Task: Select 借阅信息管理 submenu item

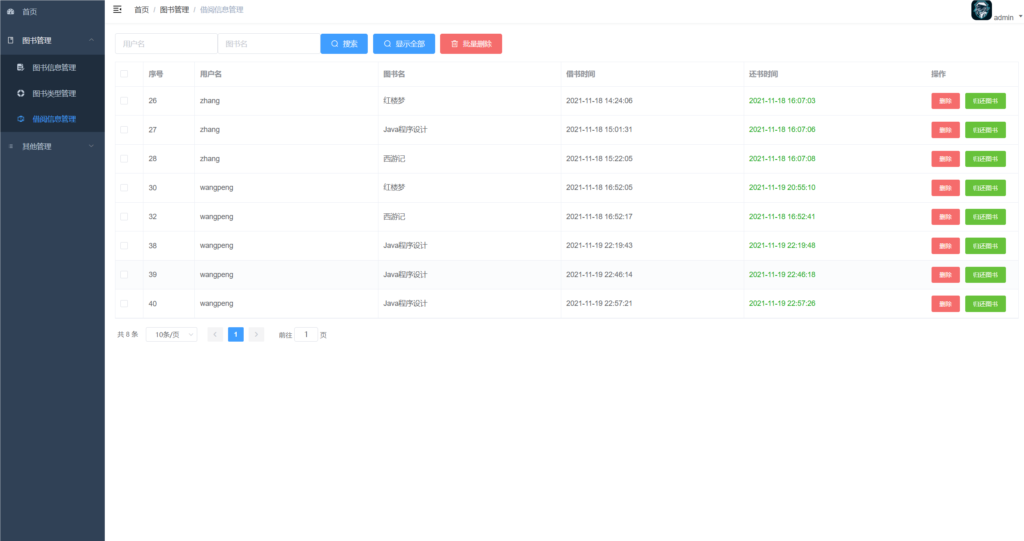Action: pos(52,119)
